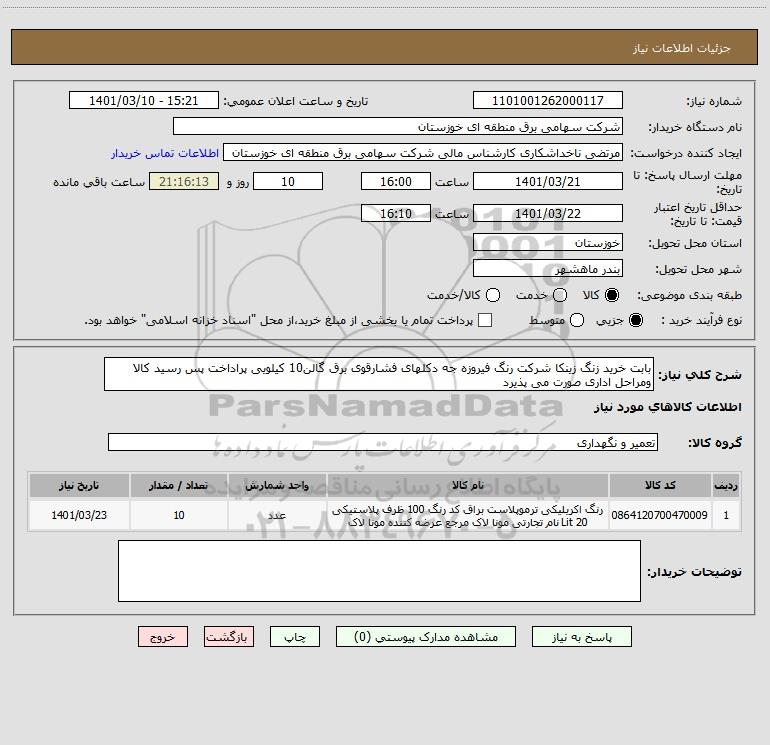
Task: Toggle the اسناد خزانه اسلامی payment checkbox
Action: click(485, 320)
